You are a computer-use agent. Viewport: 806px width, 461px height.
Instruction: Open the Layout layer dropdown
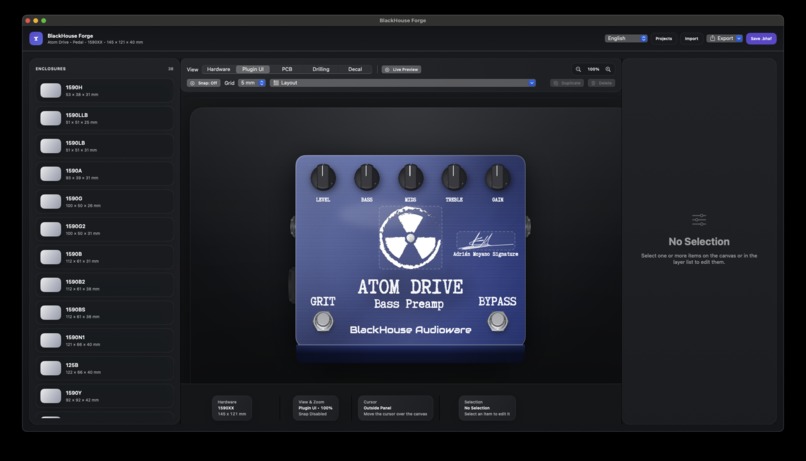tap(403, 83)
